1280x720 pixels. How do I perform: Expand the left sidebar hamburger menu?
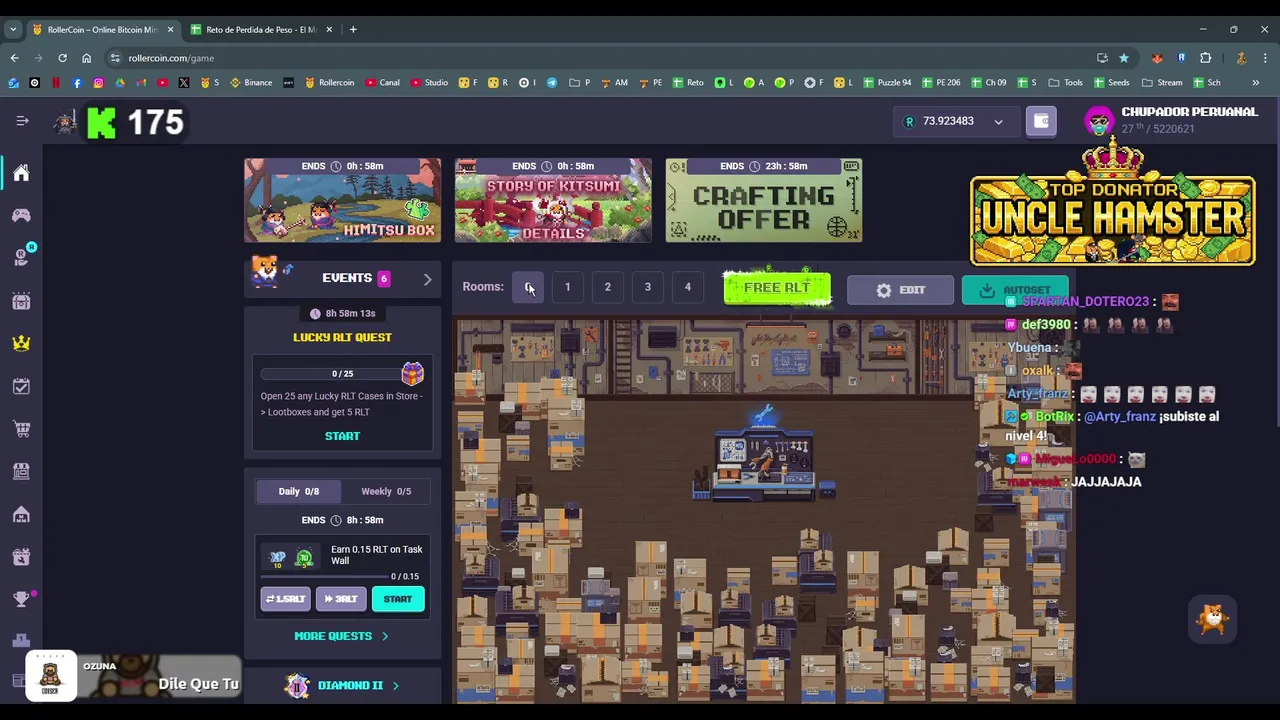pos(22,121)
